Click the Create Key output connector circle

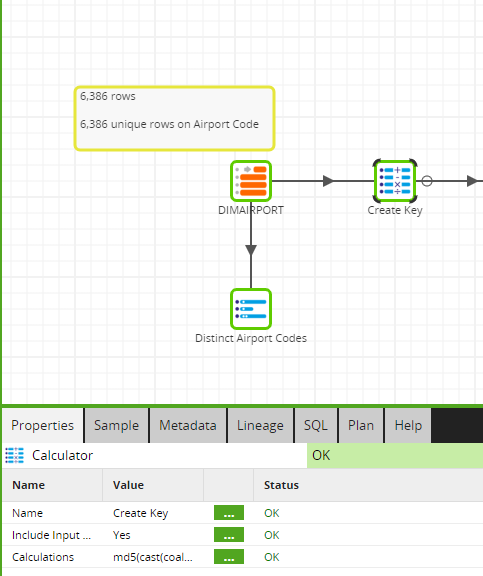(x=426, y=181)
